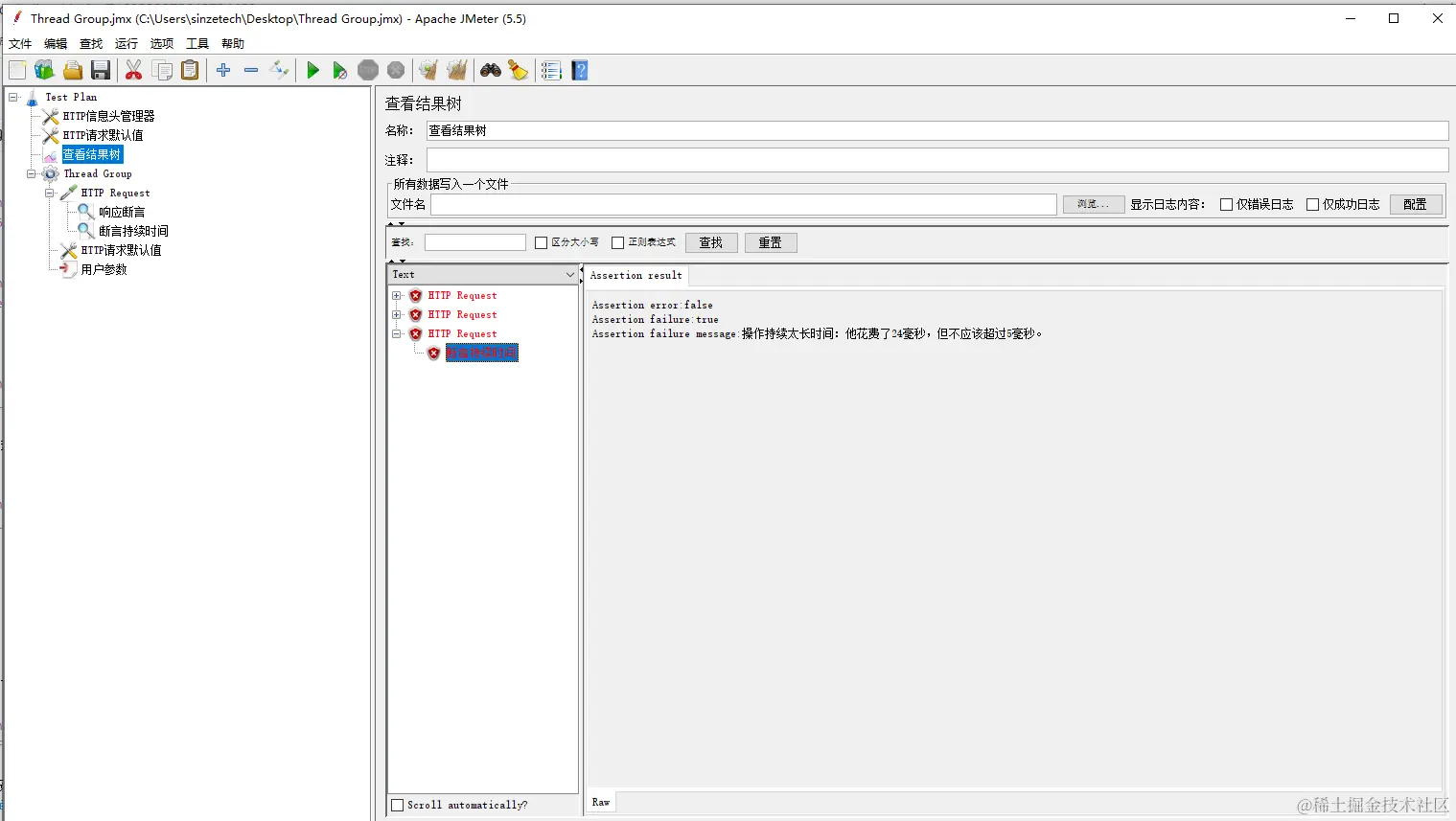Screen dimensions: 1456x821
Task: Enable the 仅成功日志 checkbox
Action: [1312, 204]
